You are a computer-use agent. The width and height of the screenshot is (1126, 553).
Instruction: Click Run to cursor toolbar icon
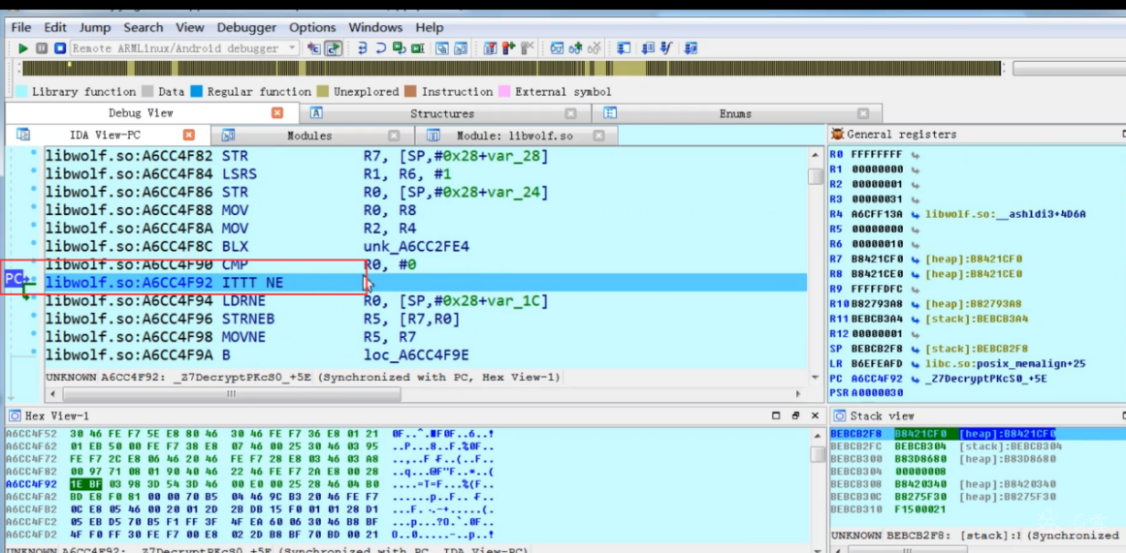pos(417,48)
